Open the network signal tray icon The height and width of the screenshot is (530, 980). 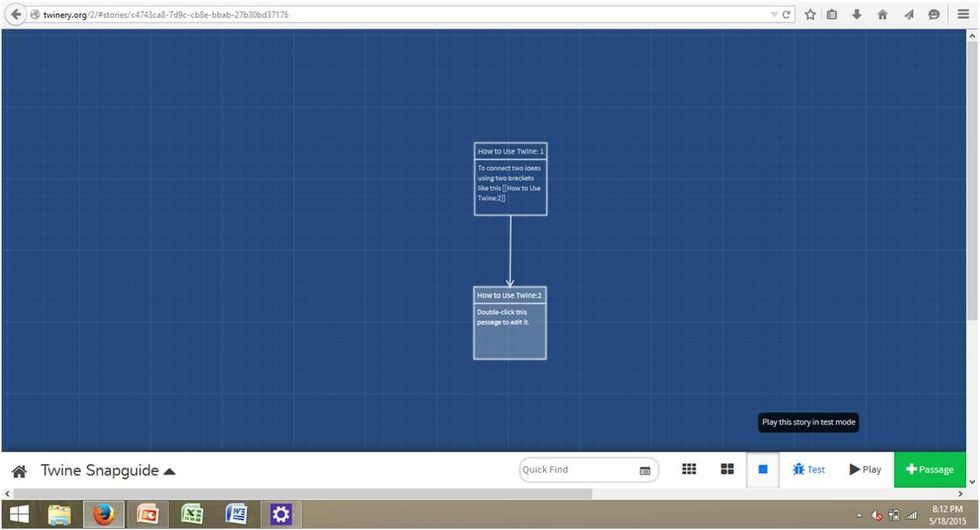(x=912, y=516)
